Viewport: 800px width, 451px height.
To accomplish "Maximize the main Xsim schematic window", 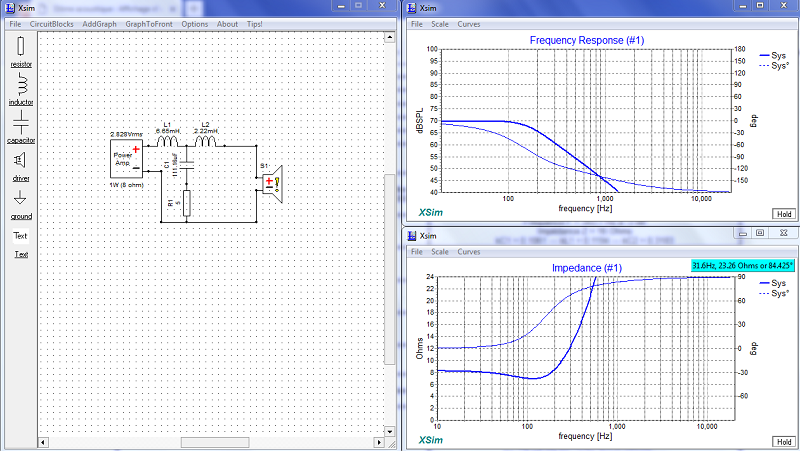I will [x=359, y=5].
